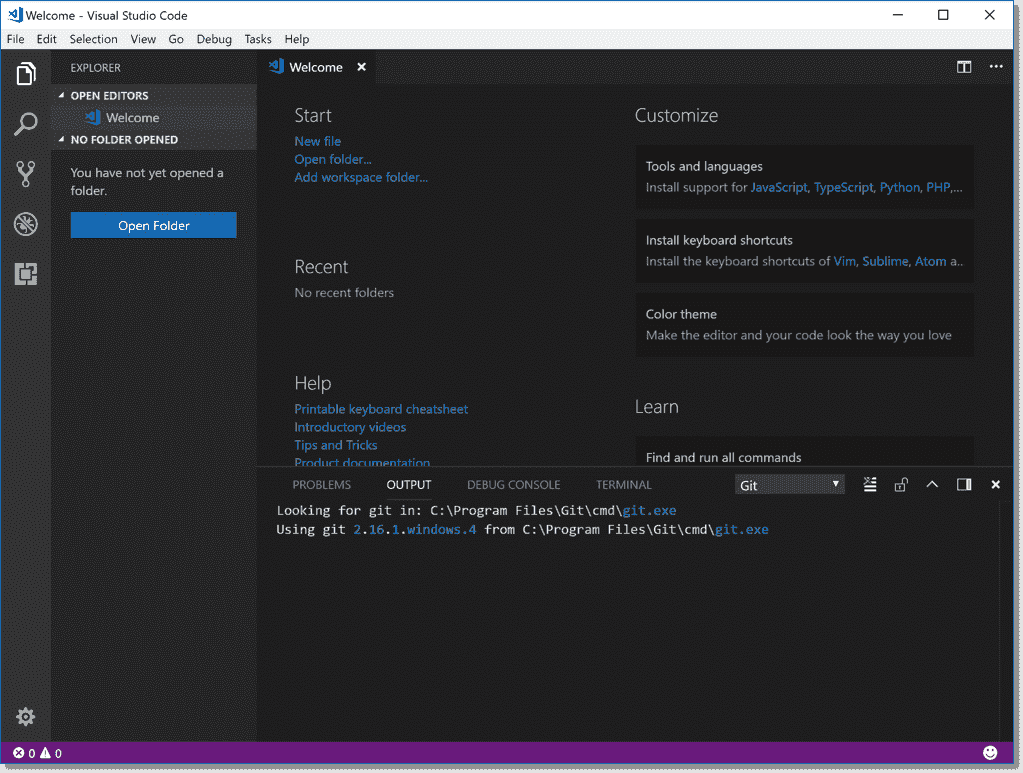Select Welcome in the Open Editors list

tap(154, 117)
